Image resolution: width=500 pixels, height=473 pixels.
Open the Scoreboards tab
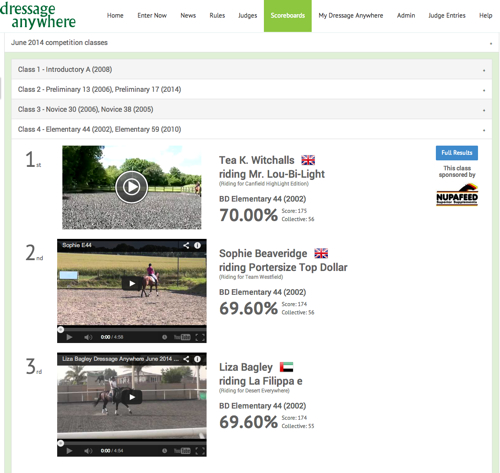tap(288, 16)
